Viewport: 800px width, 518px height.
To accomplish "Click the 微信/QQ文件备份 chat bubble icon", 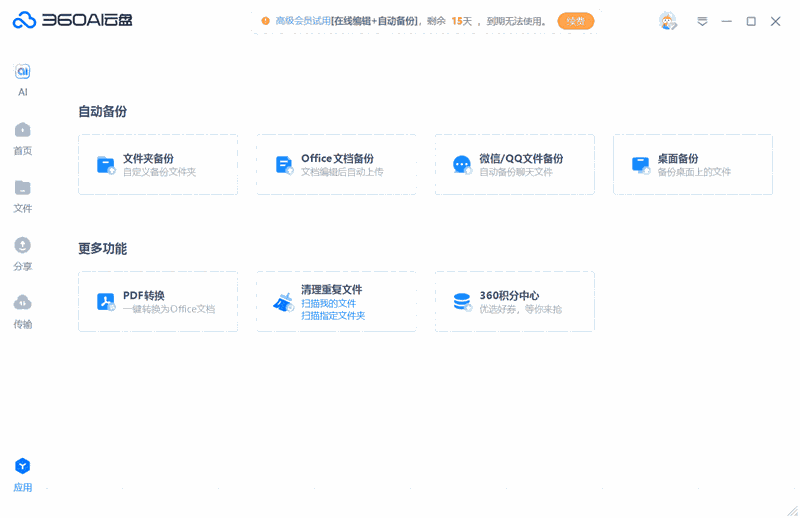I will pyautogui.click(x=462, y=165).
